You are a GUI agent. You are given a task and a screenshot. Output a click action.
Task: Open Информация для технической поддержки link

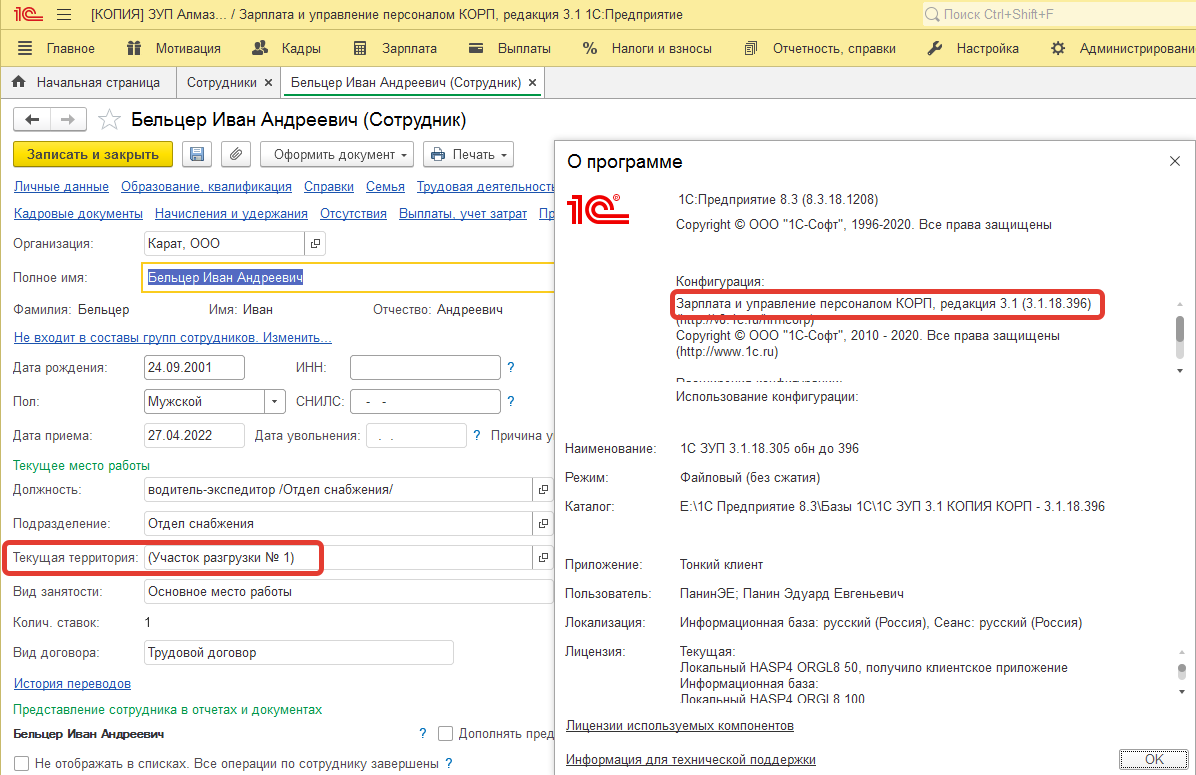pos(690,759)
